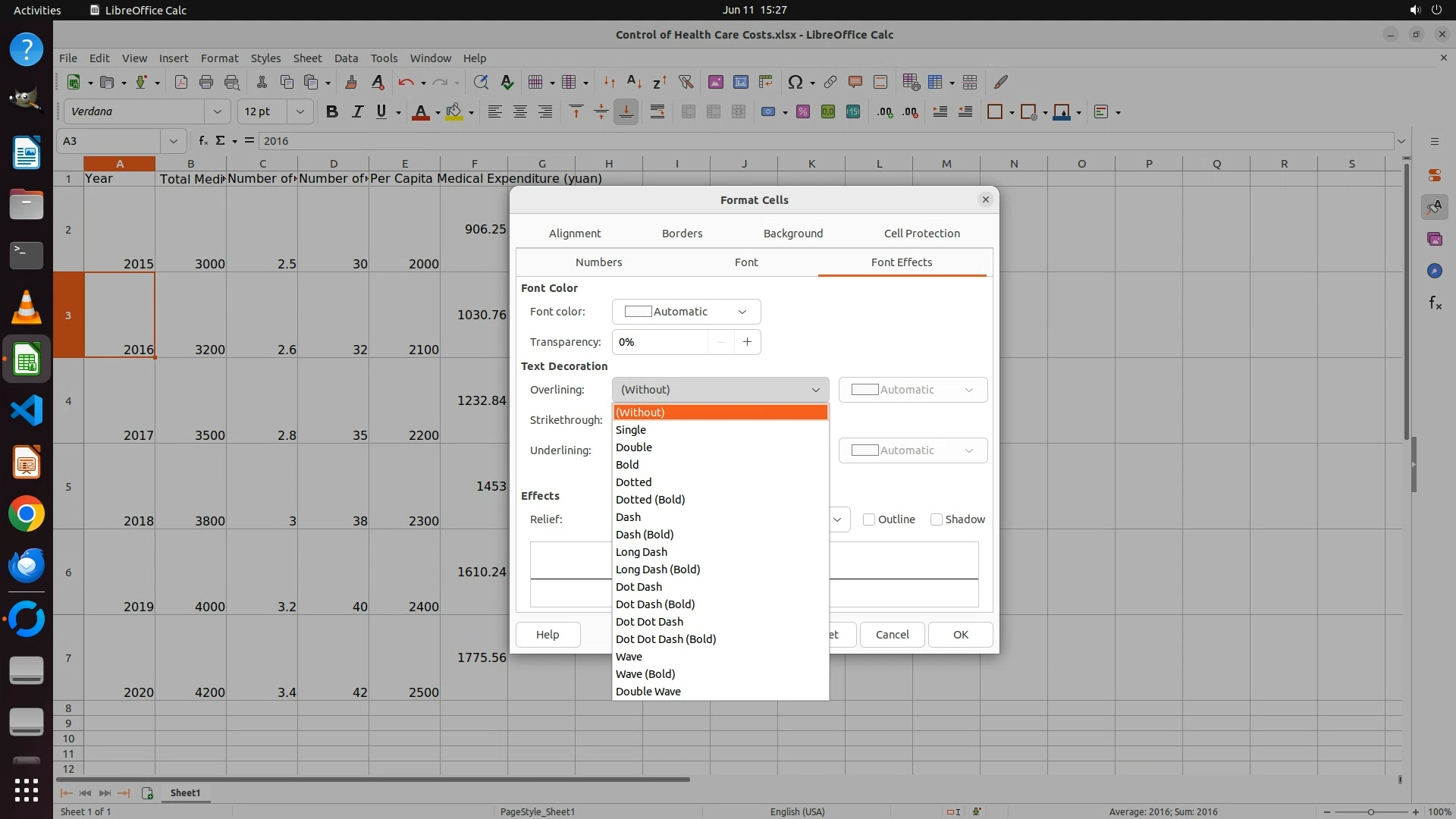1456x819 pixels.
Task: Open Function Wizard icon in formula bar
Action: coord(202,140)
